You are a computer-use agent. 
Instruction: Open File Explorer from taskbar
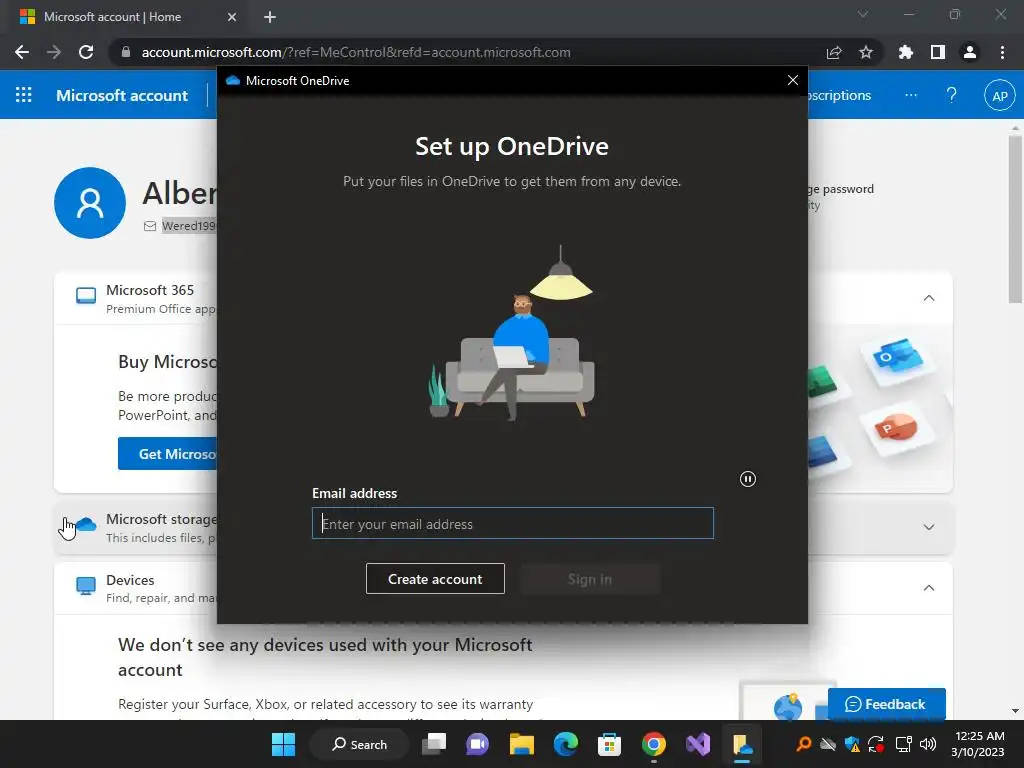pyautogui.click(x=522, y=744)
